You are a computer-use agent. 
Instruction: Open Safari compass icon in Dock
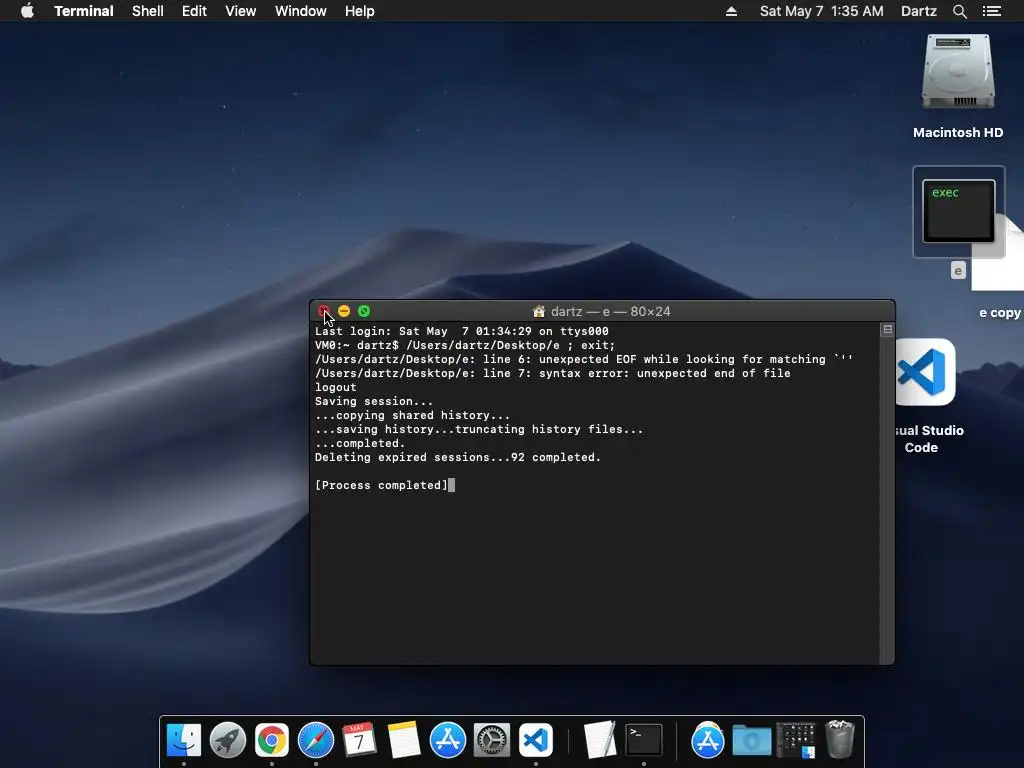point(316,740)
